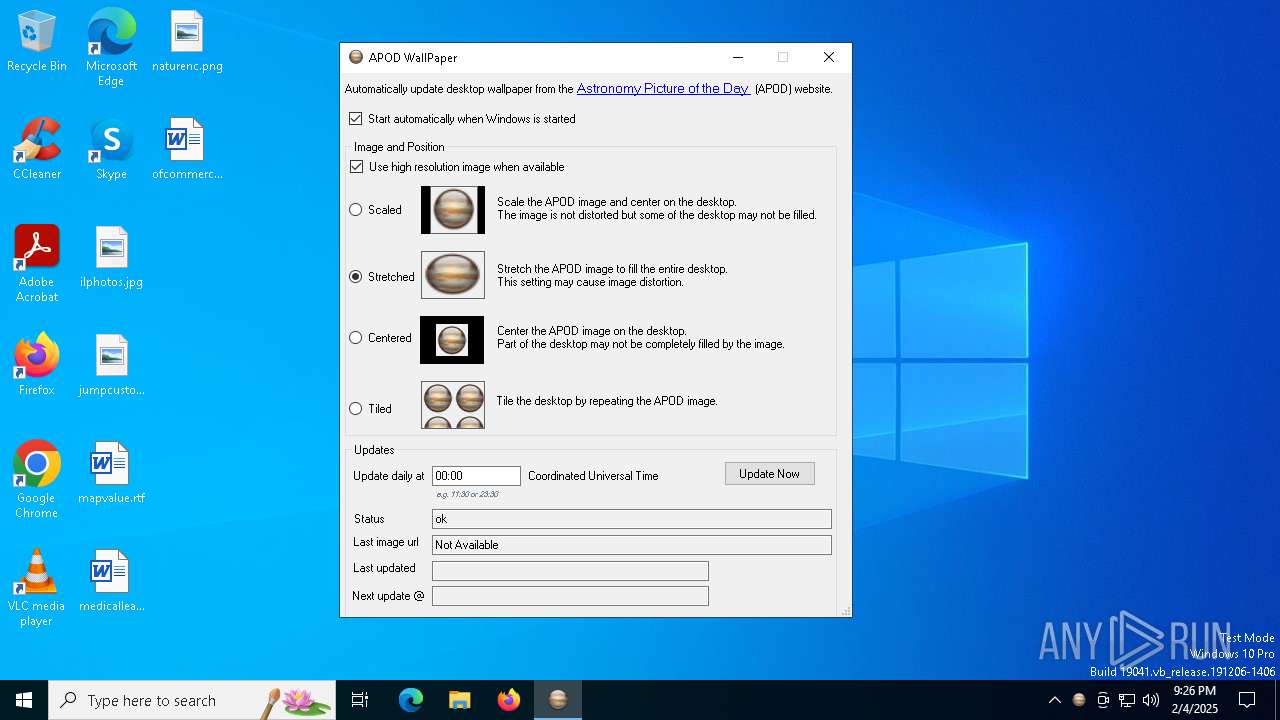Open the Firefox desktop shortcut
1280x720 pixels.
[37, 365]
